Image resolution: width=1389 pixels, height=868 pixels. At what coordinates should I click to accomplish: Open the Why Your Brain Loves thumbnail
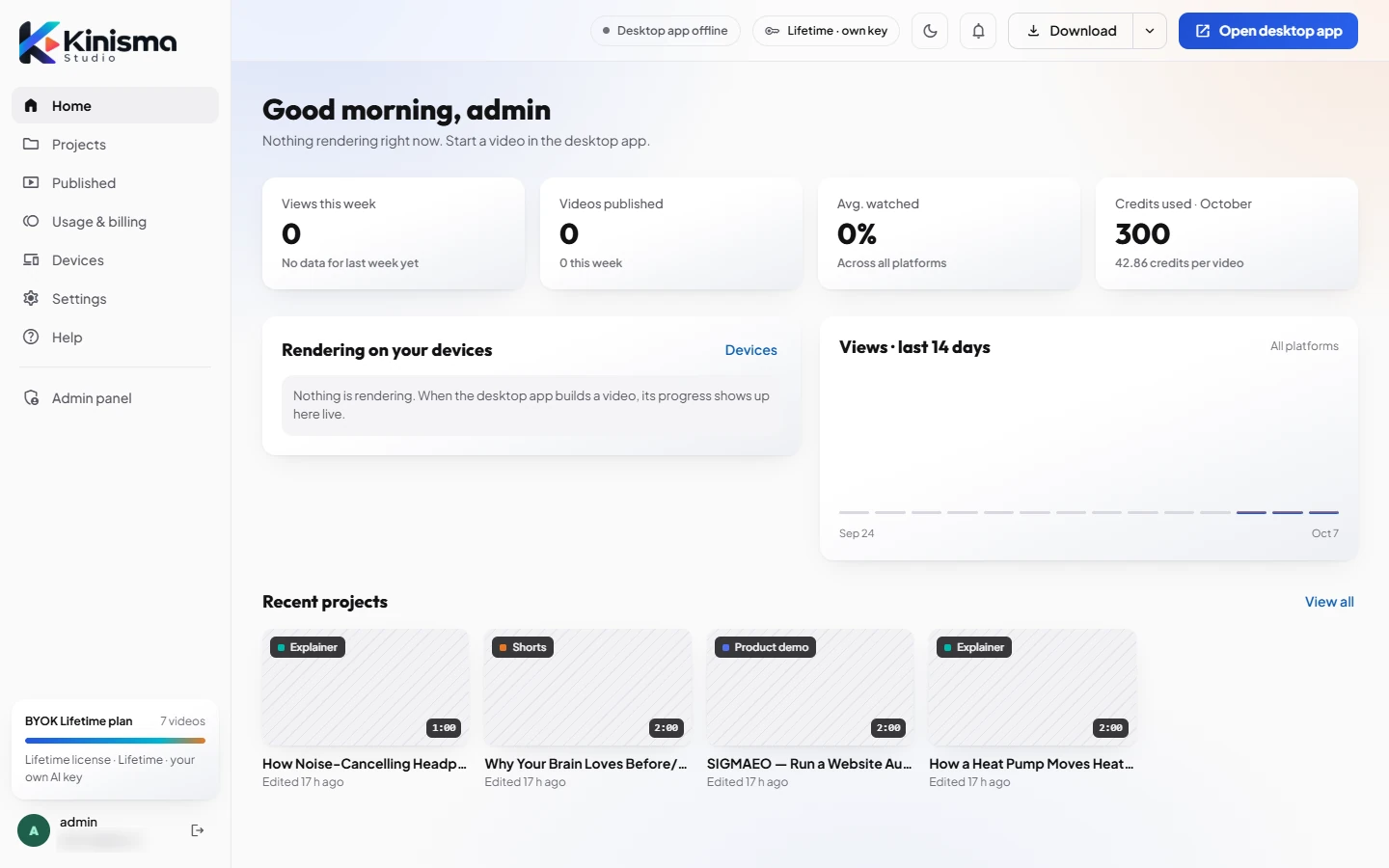[587, 688]
